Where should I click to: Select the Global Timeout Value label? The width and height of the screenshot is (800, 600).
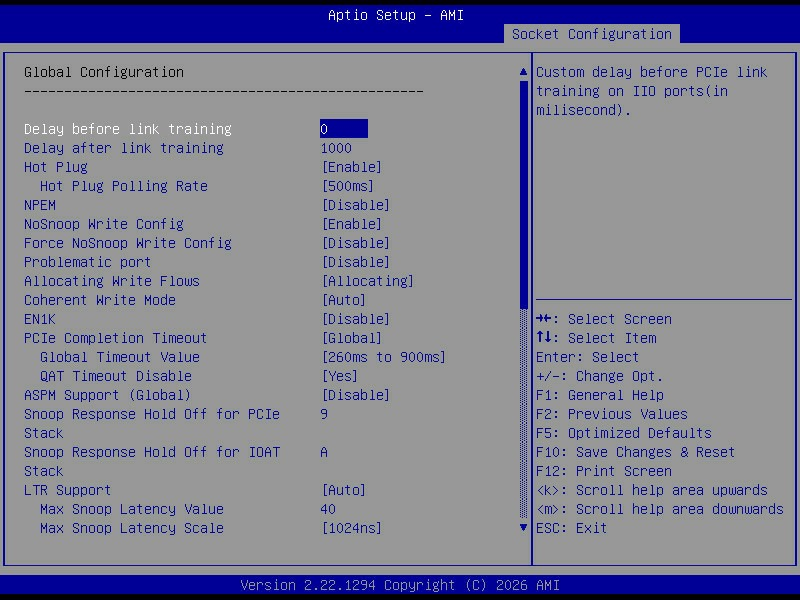point(119,357)
